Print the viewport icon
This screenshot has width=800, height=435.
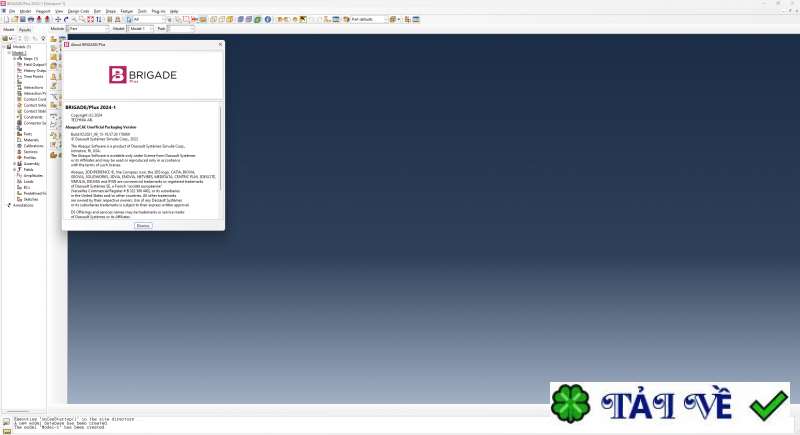tap(31, 19)
